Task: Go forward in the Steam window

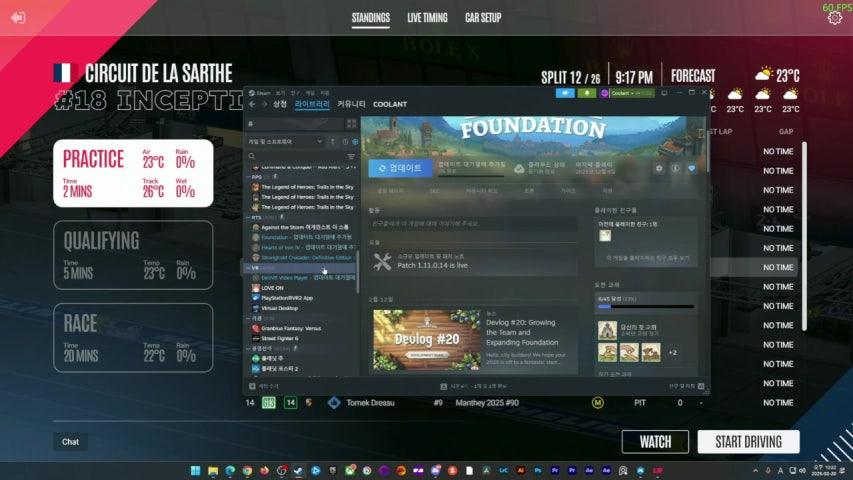Action: coord(264,104)
